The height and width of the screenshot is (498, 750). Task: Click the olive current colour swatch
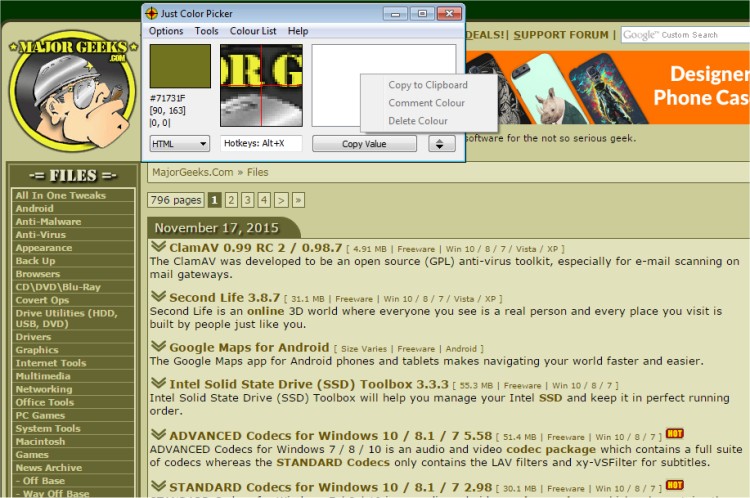click(180, 66)
